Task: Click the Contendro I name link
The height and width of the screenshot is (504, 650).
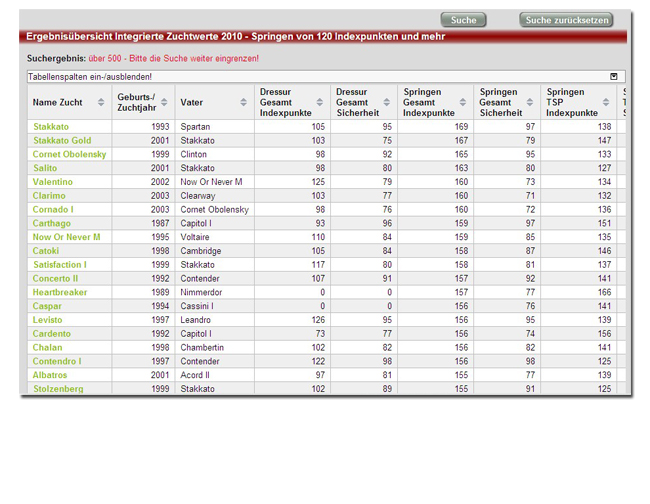Action: [57, 361]
